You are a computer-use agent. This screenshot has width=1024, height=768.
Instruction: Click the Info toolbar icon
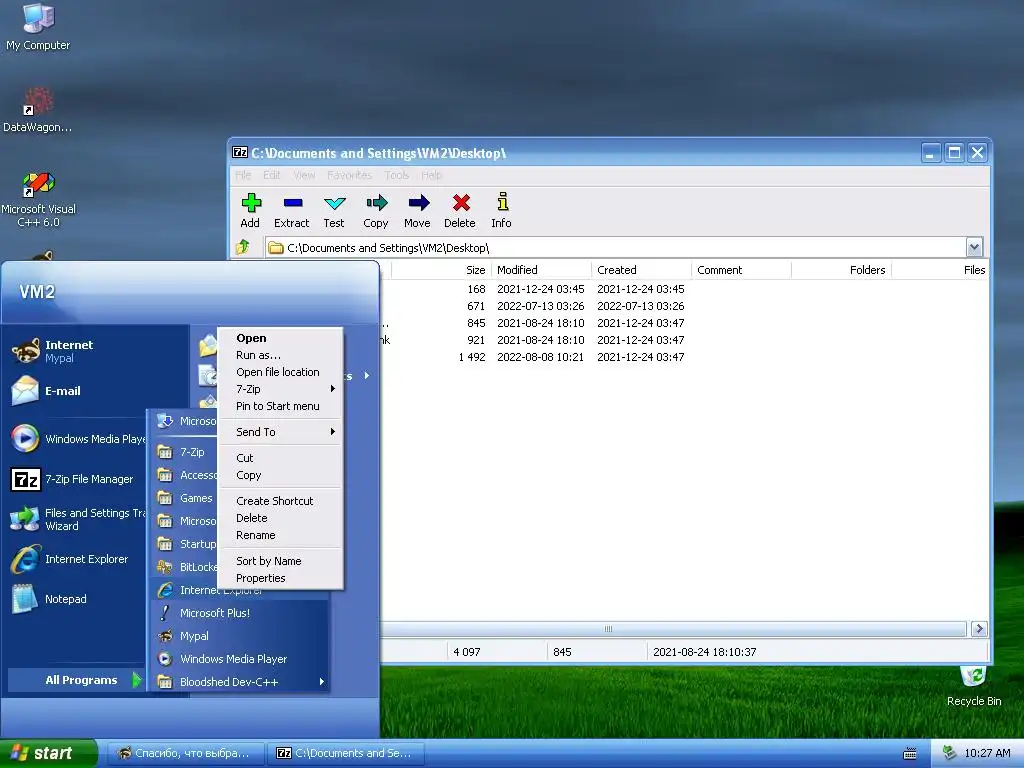(x=502, y=210)
